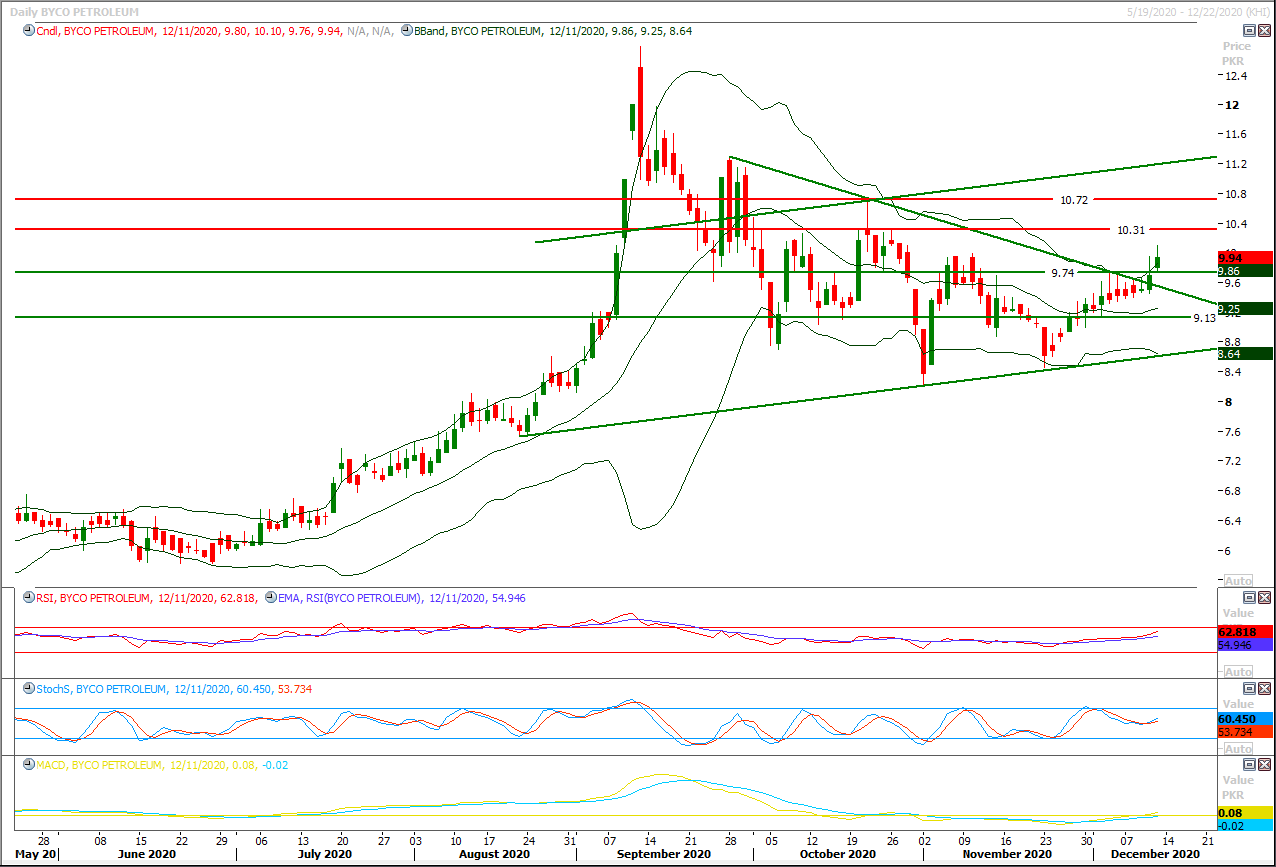Click the orange 53.734 stochastic value tag
This screenshot has height=867, width=1276.
(x=1244, y=732)
